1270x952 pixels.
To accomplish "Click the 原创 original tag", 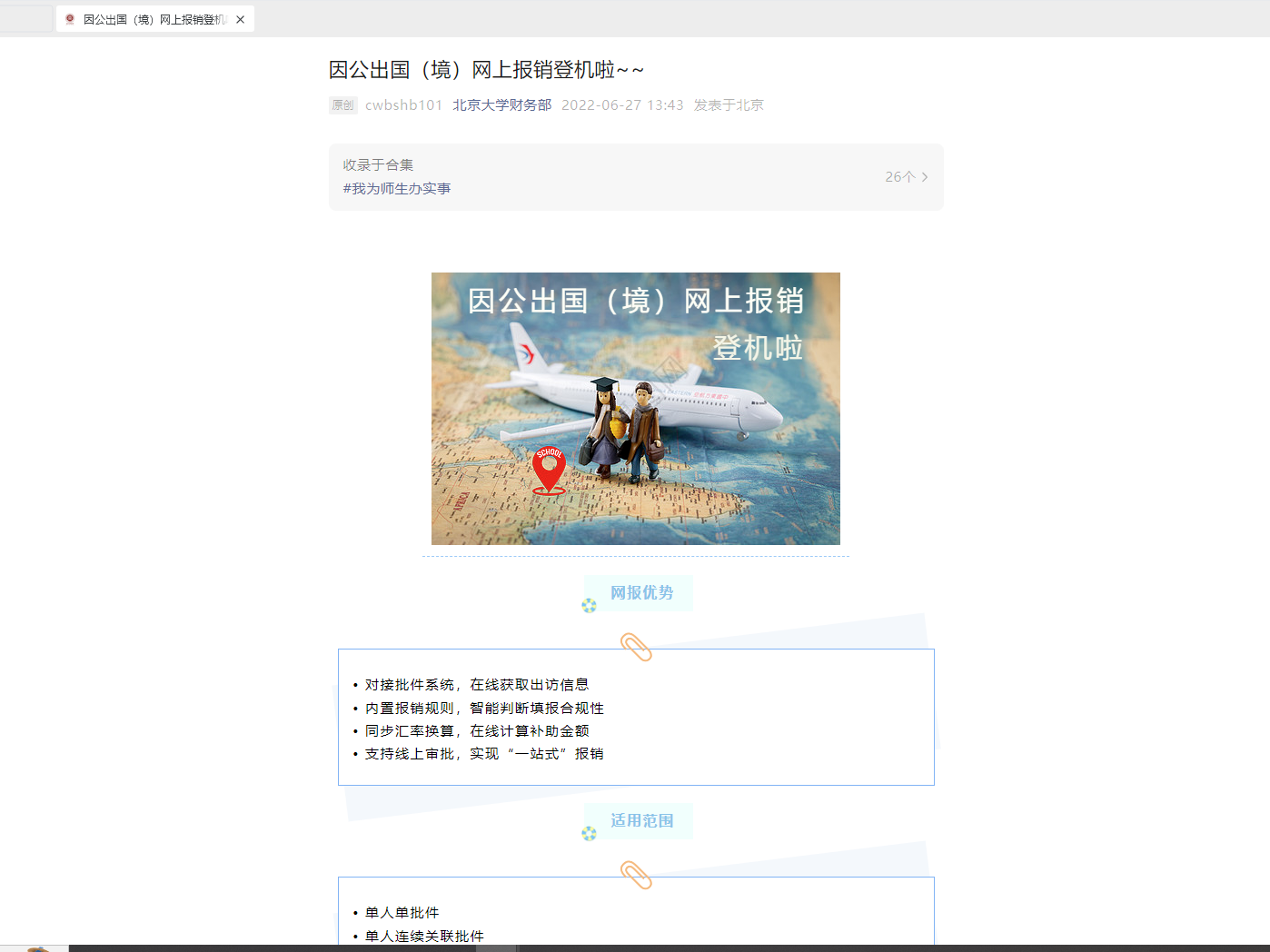I will point(342,105).
